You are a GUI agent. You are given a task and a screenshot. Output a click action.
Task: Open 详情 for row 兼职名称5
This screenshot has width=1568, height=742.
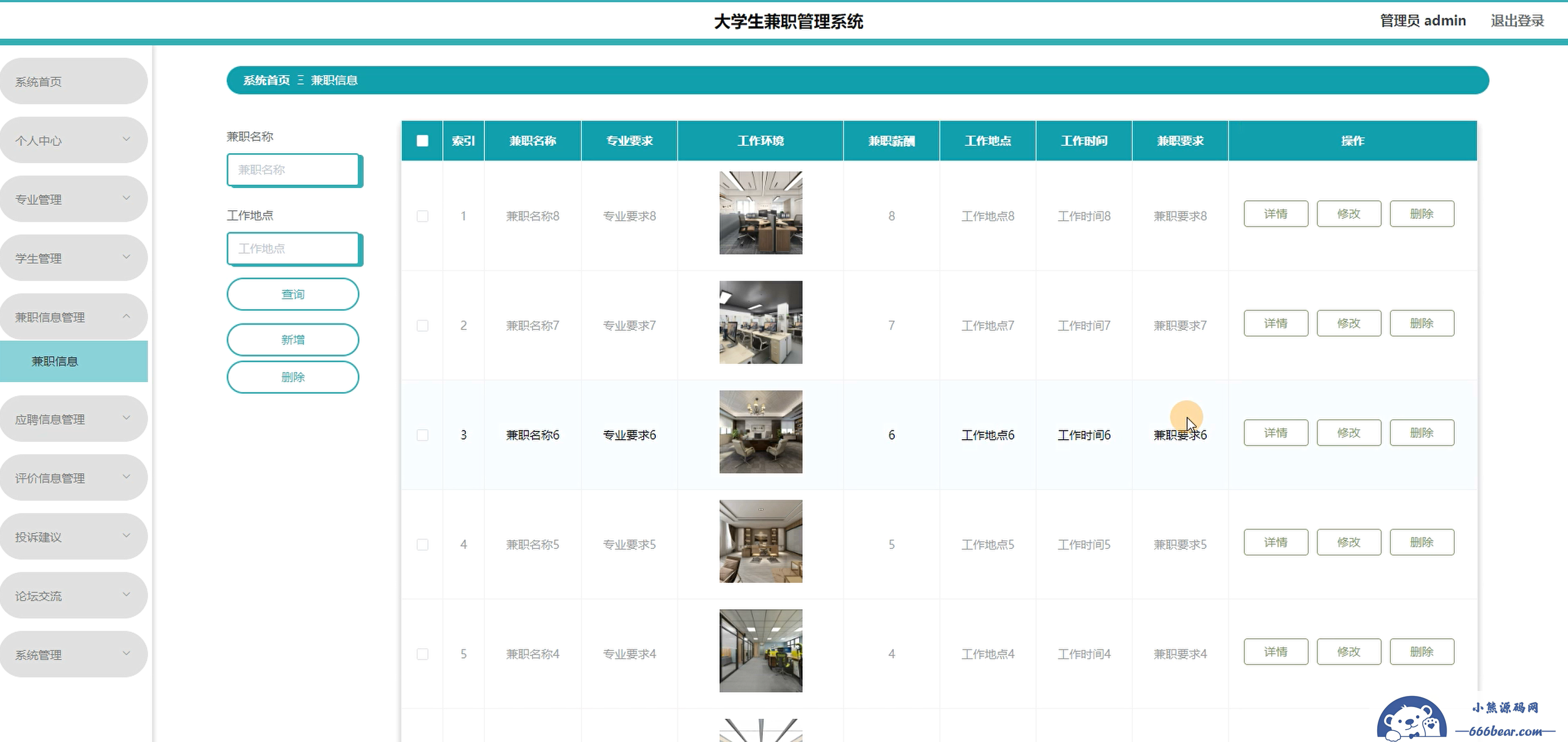pos(1276,542)
